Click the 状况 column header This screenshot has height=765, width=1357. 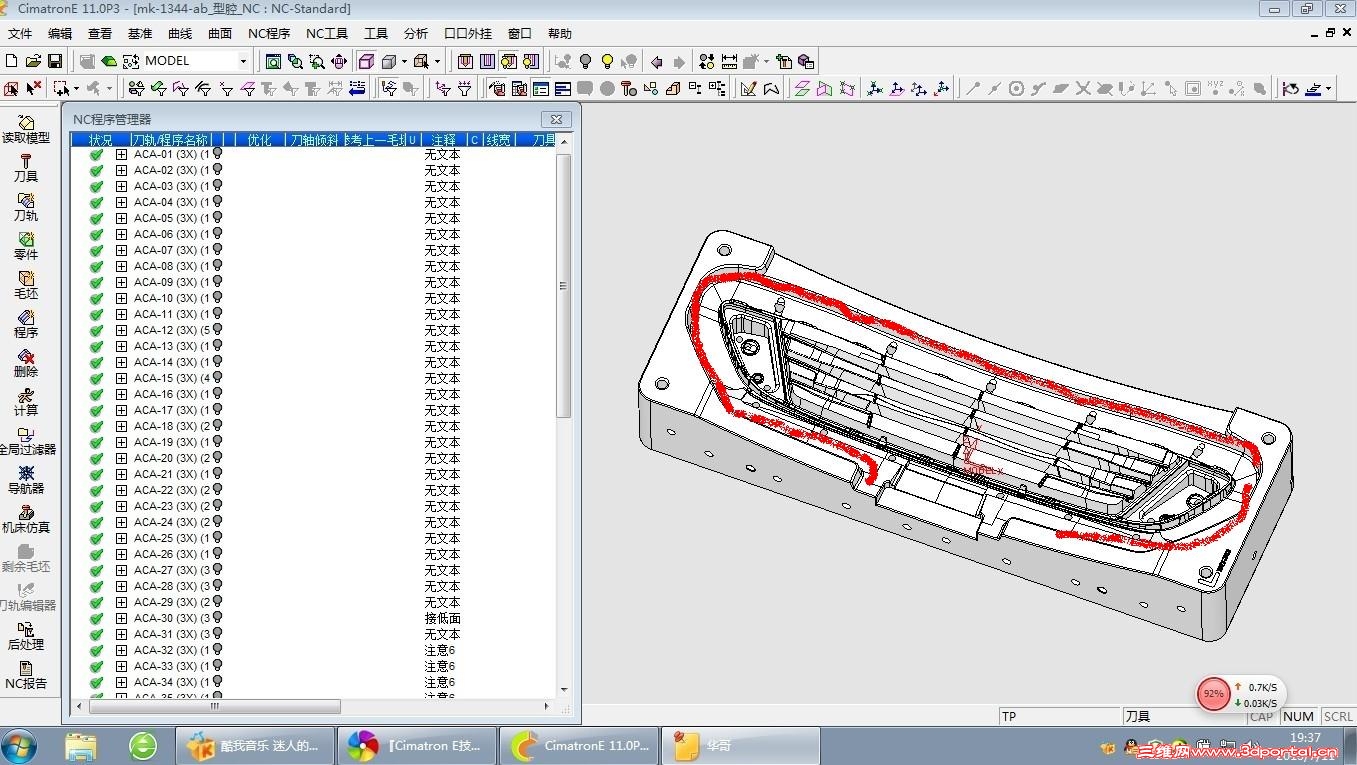101,140
